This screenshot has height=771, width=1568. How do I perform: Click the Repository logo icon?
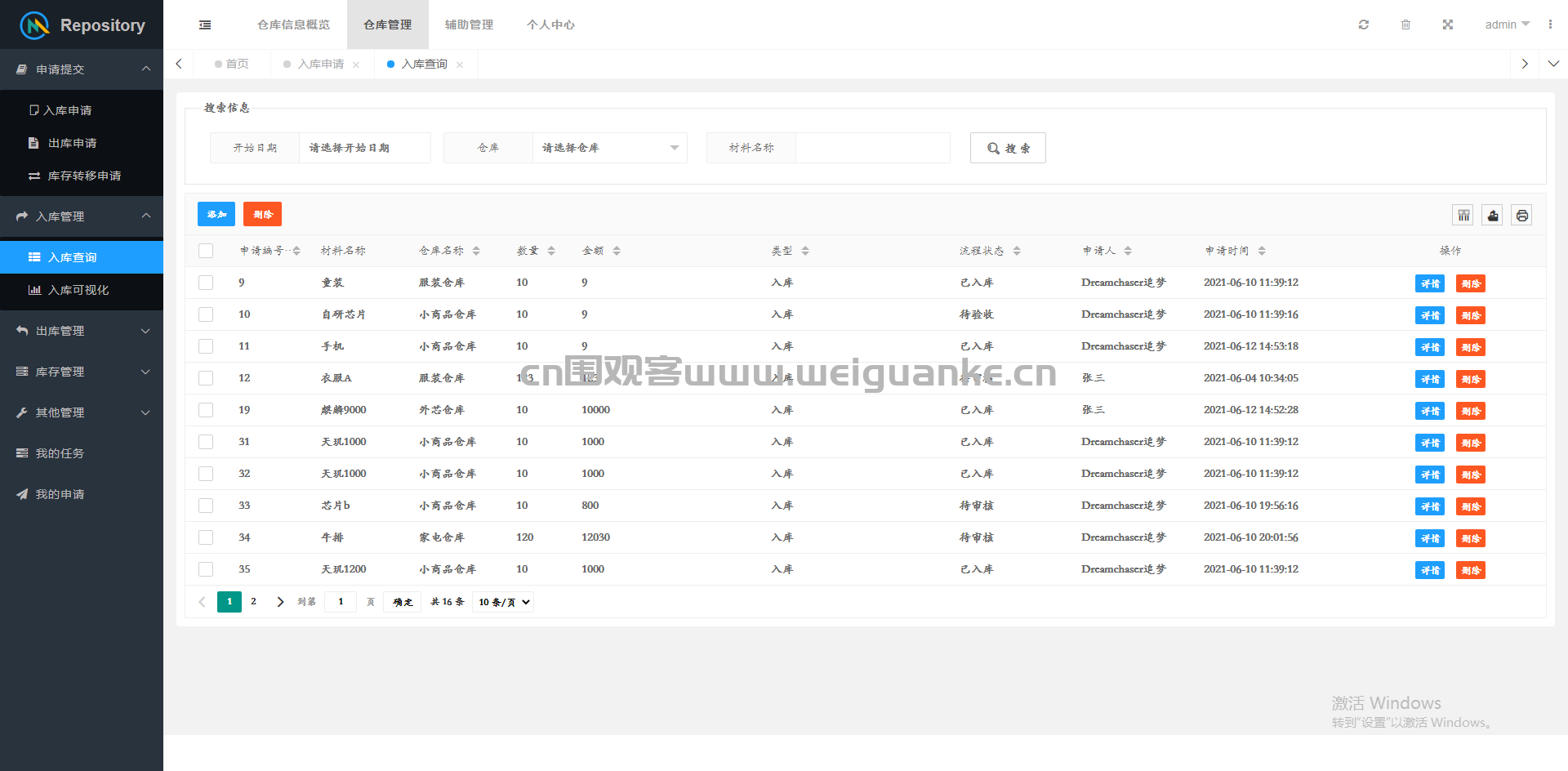(34, 25)
